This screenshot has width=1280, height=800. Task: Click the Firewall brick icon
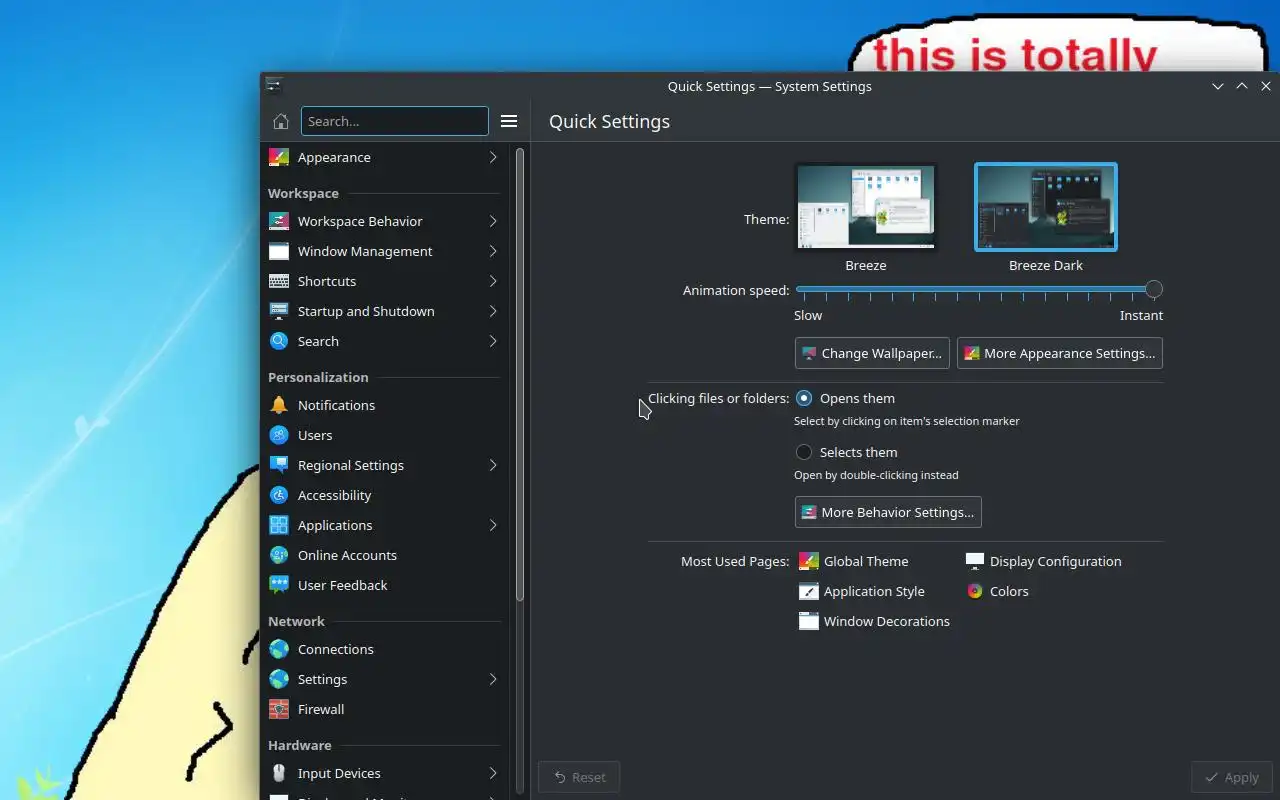coord(279,709)
